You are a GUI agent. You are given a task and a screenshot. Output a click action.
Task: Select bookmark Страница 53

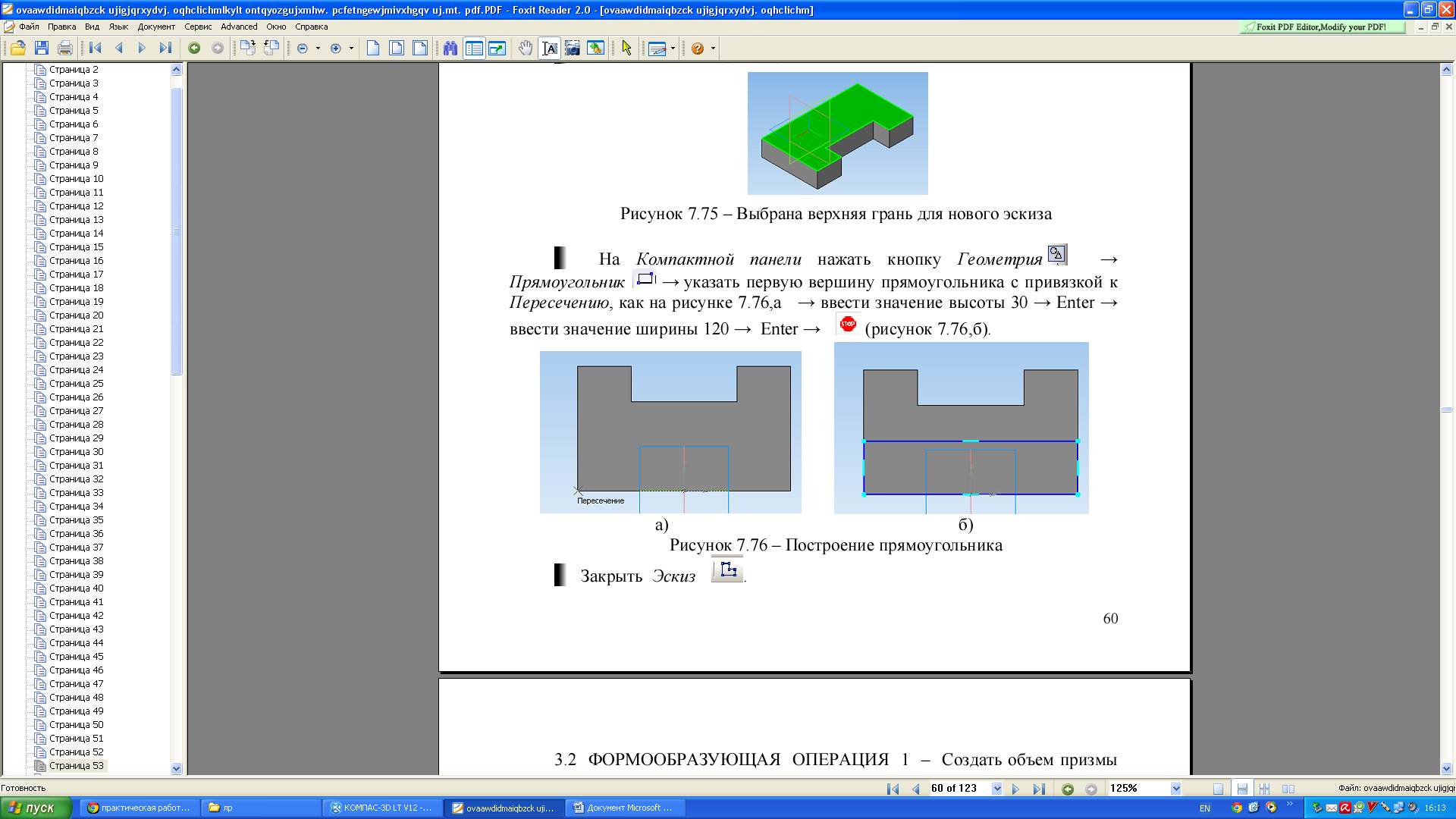point(76,766)
